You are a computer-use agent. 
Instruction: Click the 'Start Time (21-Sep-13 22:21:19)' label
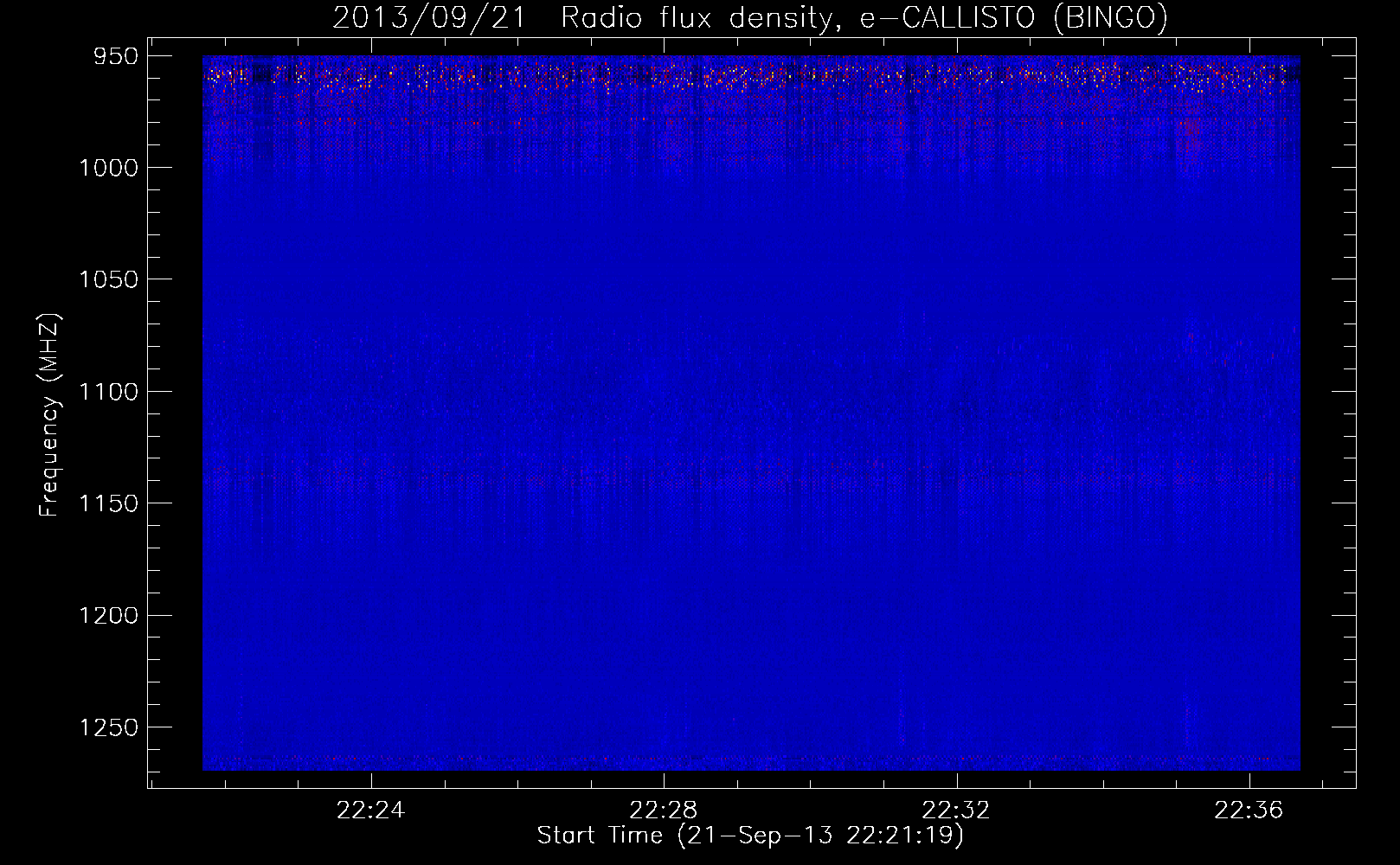point(750,836)
